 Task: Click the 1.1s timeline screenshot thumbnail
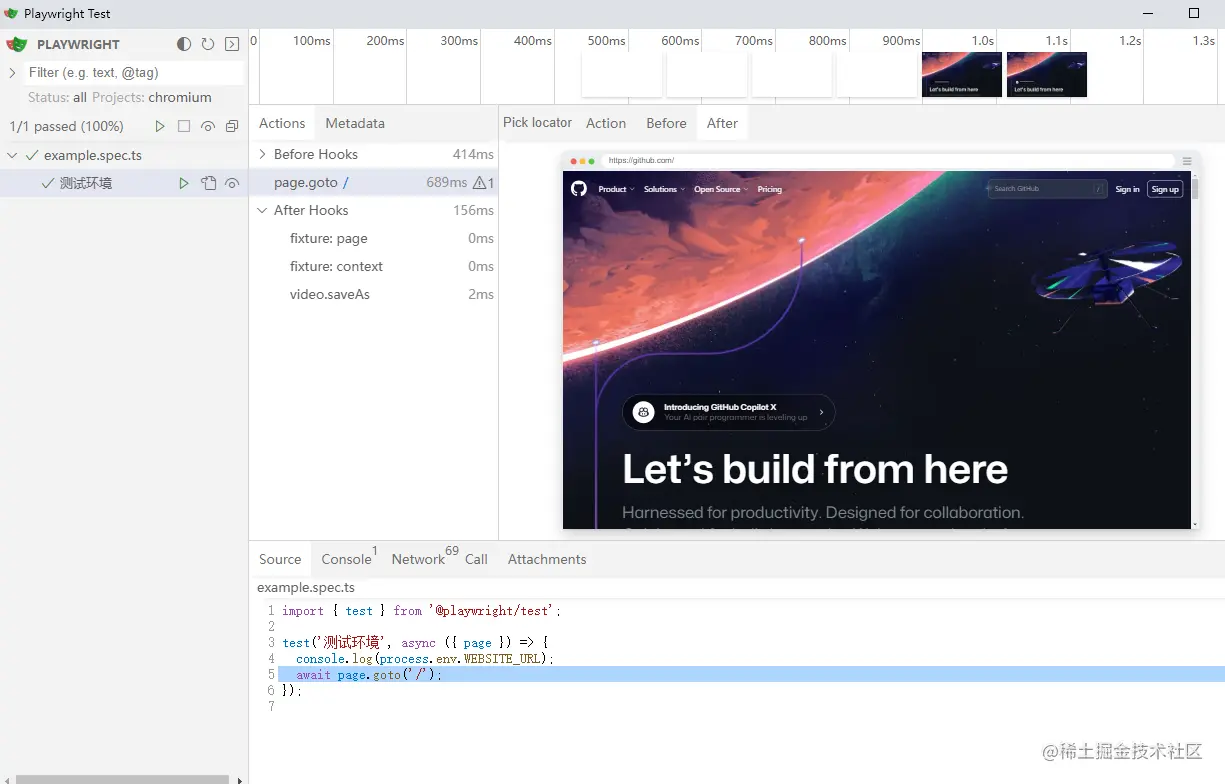1047,75
